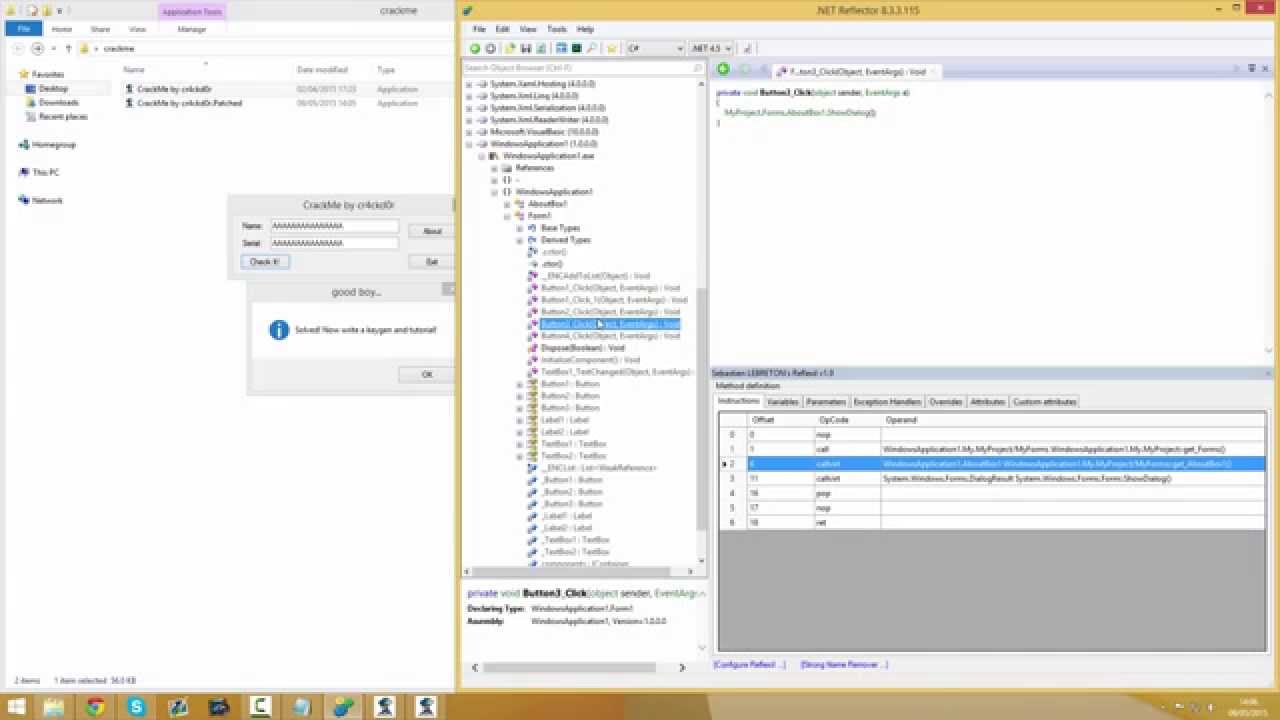Open the .NET 4.5 framework dropdown
This screenshot has height=720, width=1280.
712,48
